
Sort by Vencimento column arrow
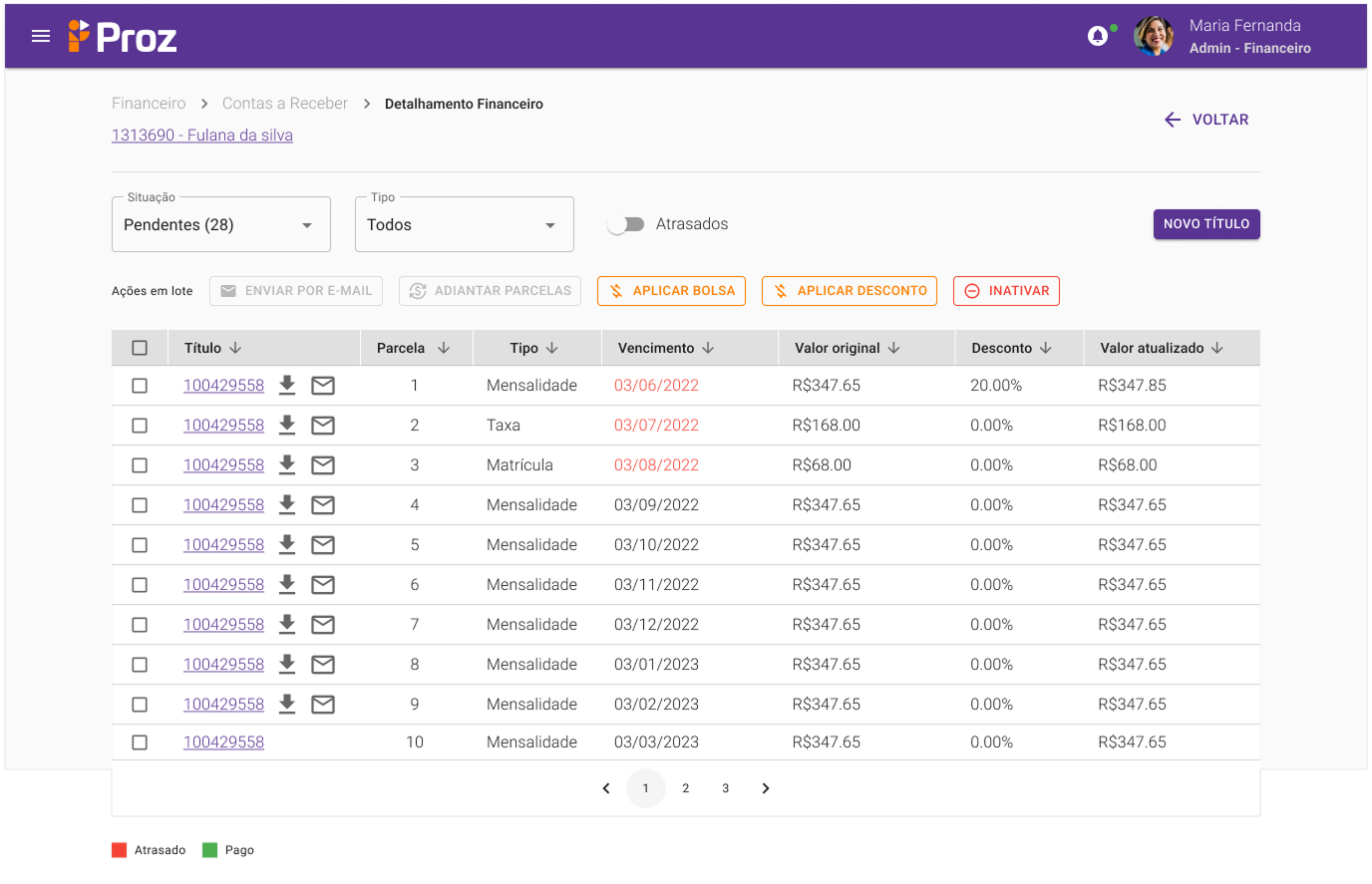708,348
